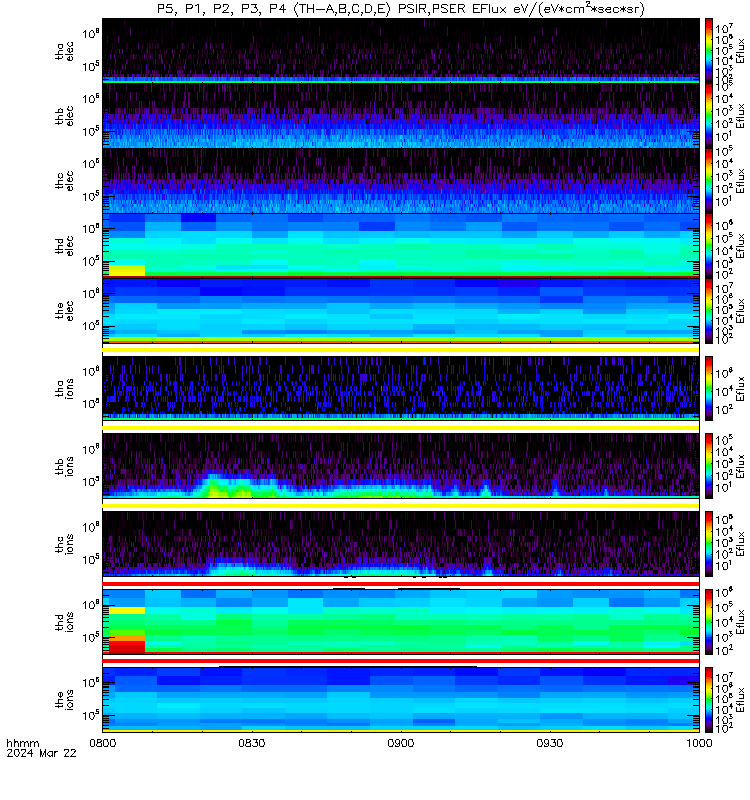Click inside the thb elec spectrogram panel

(401, 115)
